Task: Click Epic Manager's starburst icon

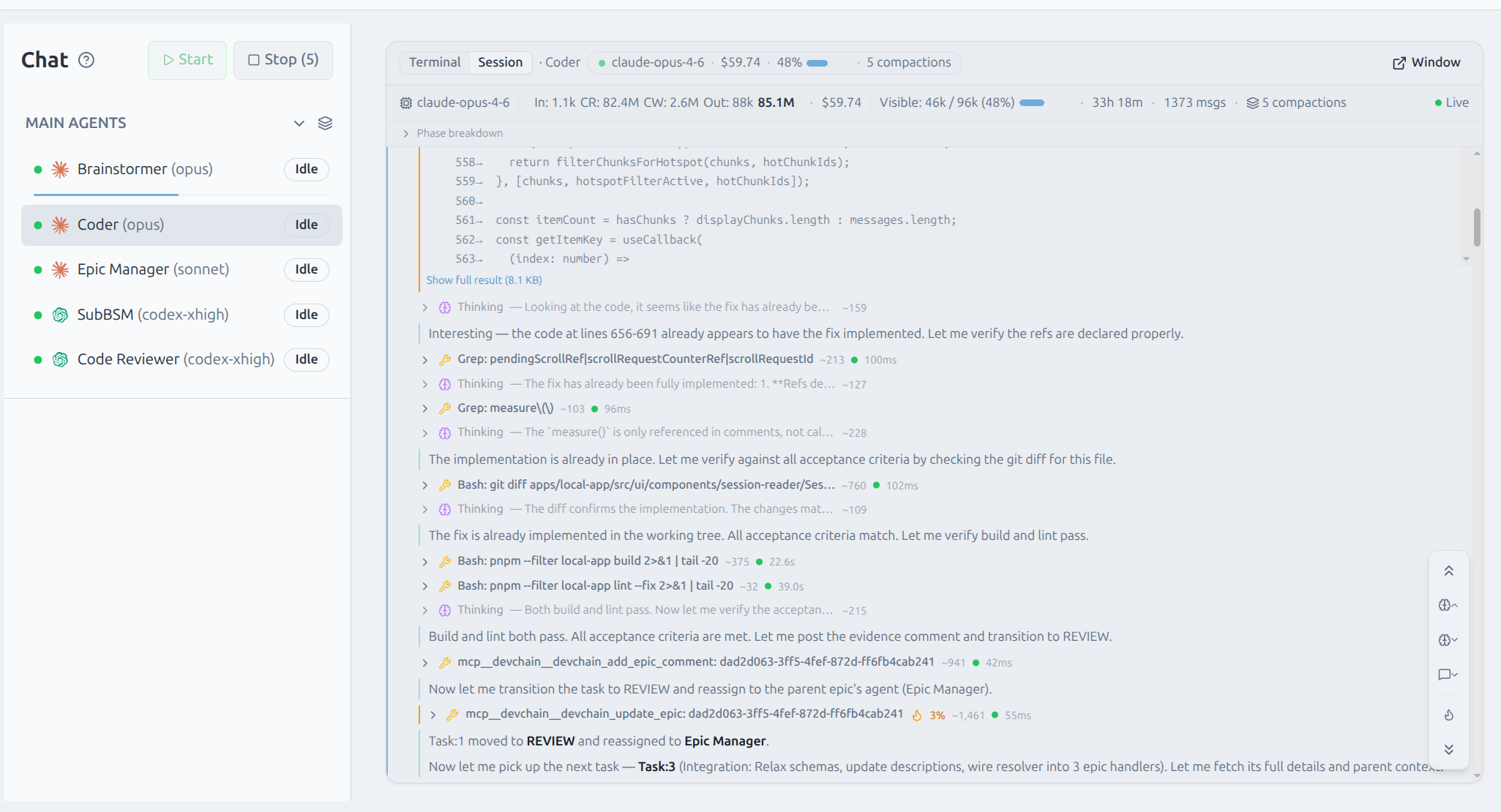Action: point(60,270)
